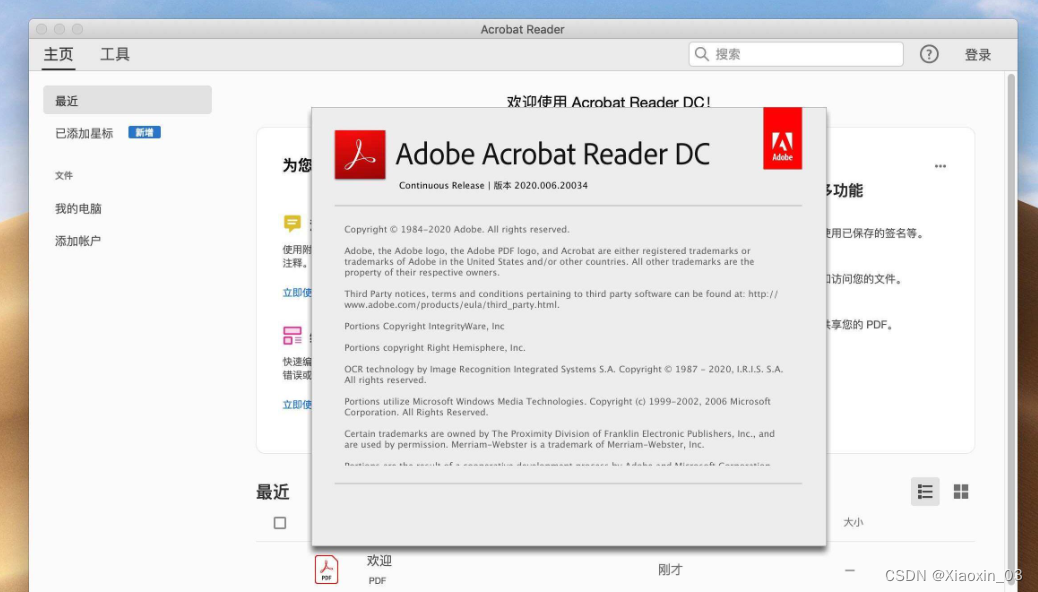Click the version text 2020.006.20034
This screenshot has width=1038, height=592.
pyautogui.click(x=551, y=185)
